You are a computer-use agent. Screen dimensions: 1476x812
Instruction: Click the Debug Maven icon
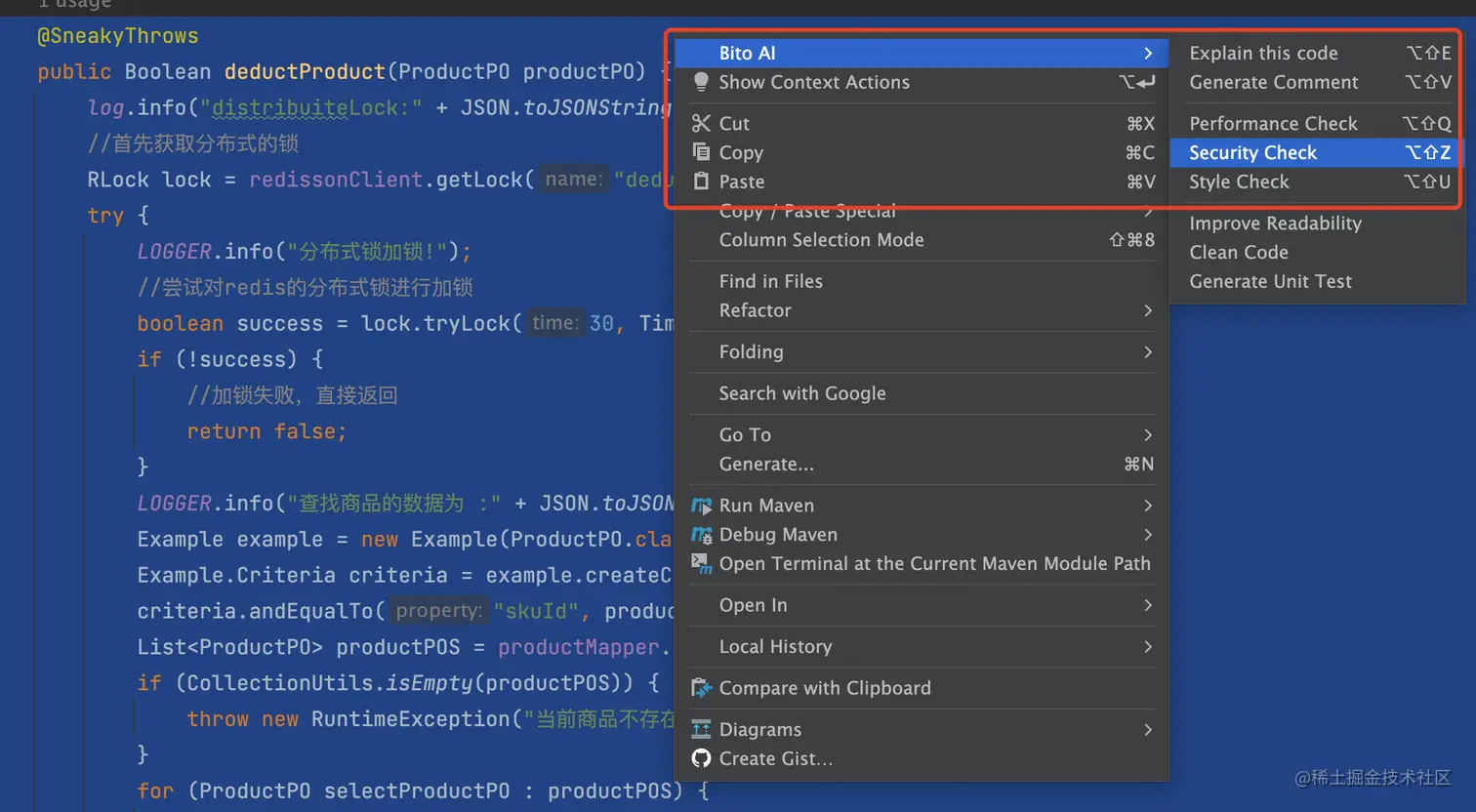pos(701,535)
